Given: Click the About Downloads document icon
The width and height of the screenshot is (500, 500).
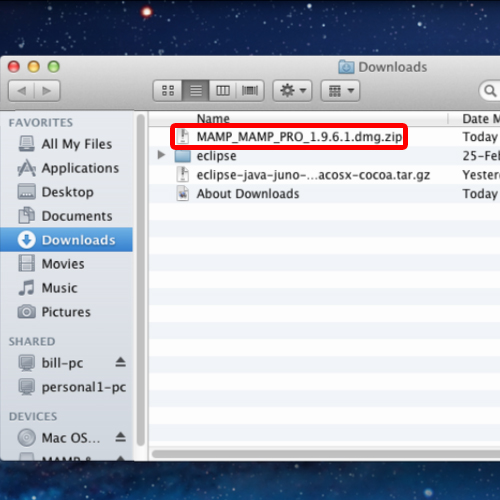Looking at the screenshot, I should tap(183, 194).
